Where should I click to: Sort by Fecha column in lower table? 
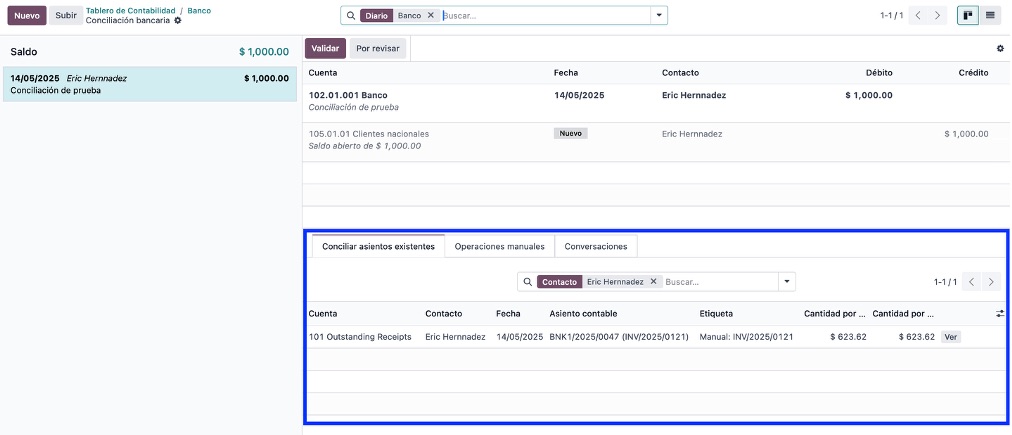point(509,314)
